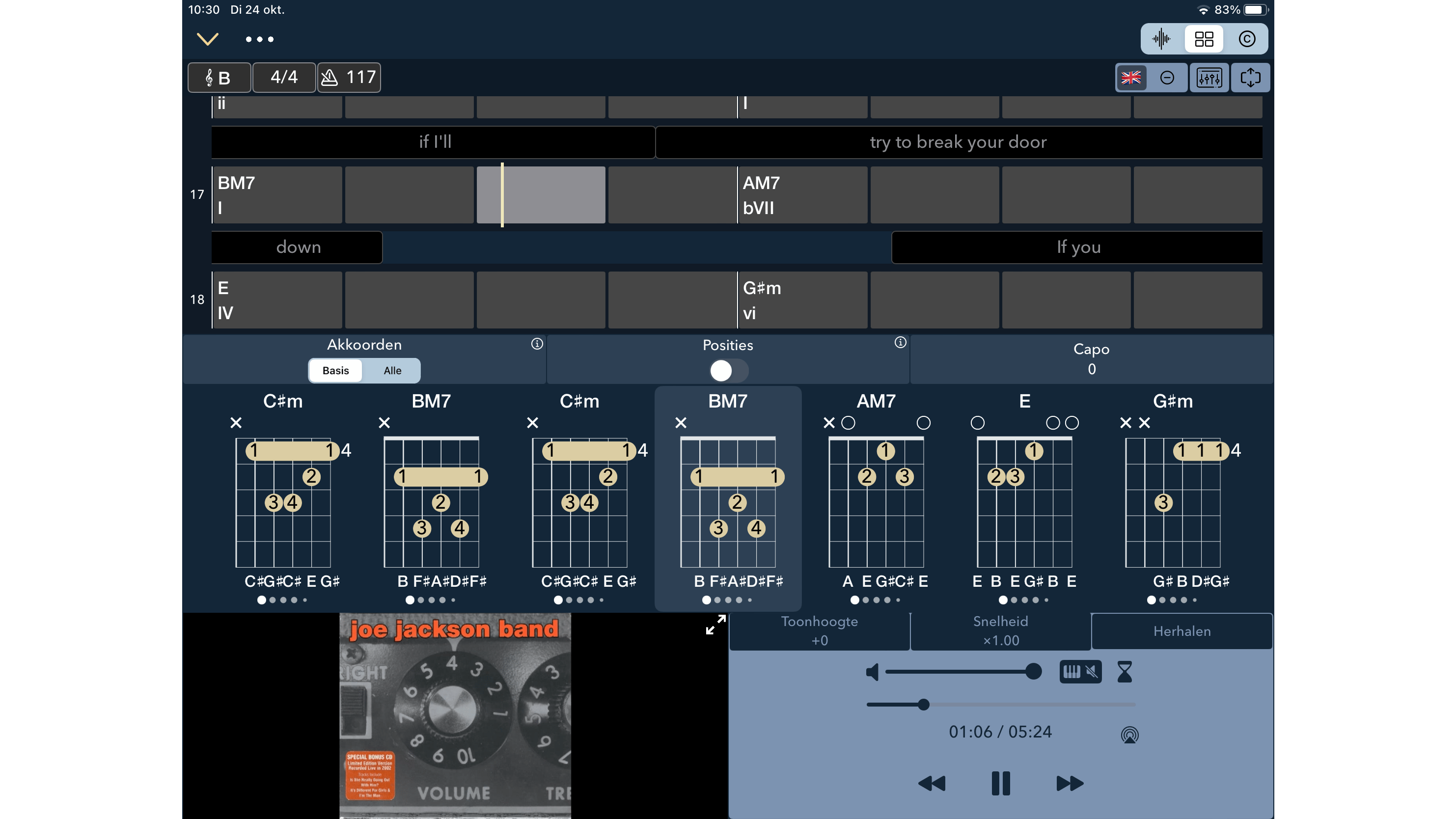Screen dimensions: 1456x819
Task: Expand the album video to fullscreen
Action: click(x=715, y=625)
